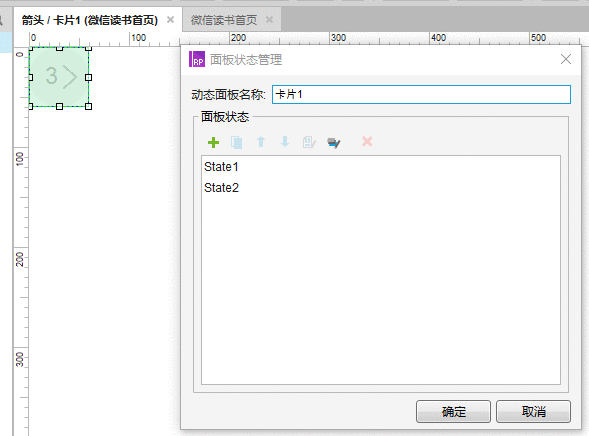Click the edit all states icon
The width and height of the screenshot is (589, 436).
tap(334, 143)
